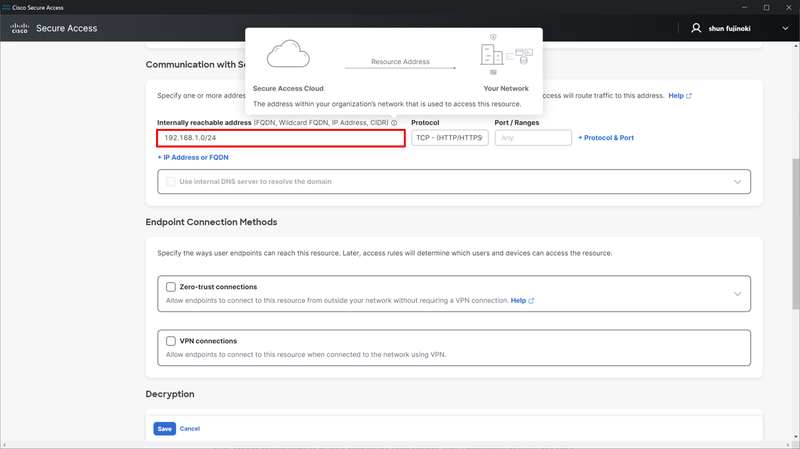The height and width of the screenshot is (449, 800).
Task: Click the Zero-trust connections label text
Action: pos(218,287)
